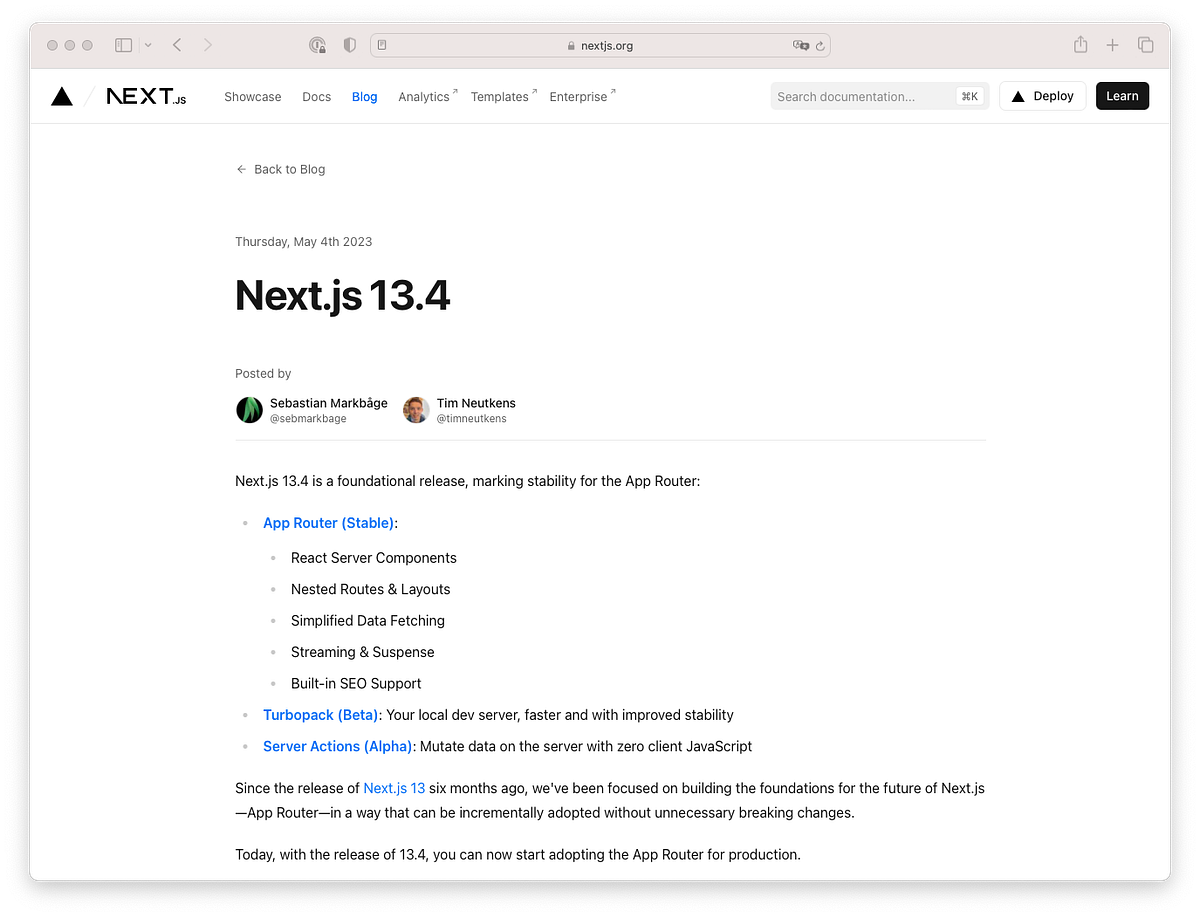
Task: Click the Vercel triangle logo
Action: (x=61, y=95)
